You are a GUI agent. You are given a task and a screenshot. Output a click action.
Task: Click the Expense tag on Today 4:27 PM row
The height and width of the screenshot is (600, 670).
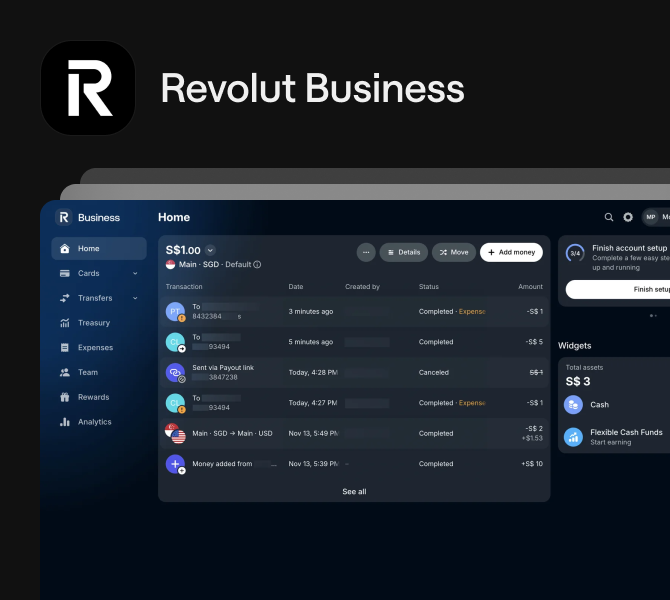[x=472, y=403]
